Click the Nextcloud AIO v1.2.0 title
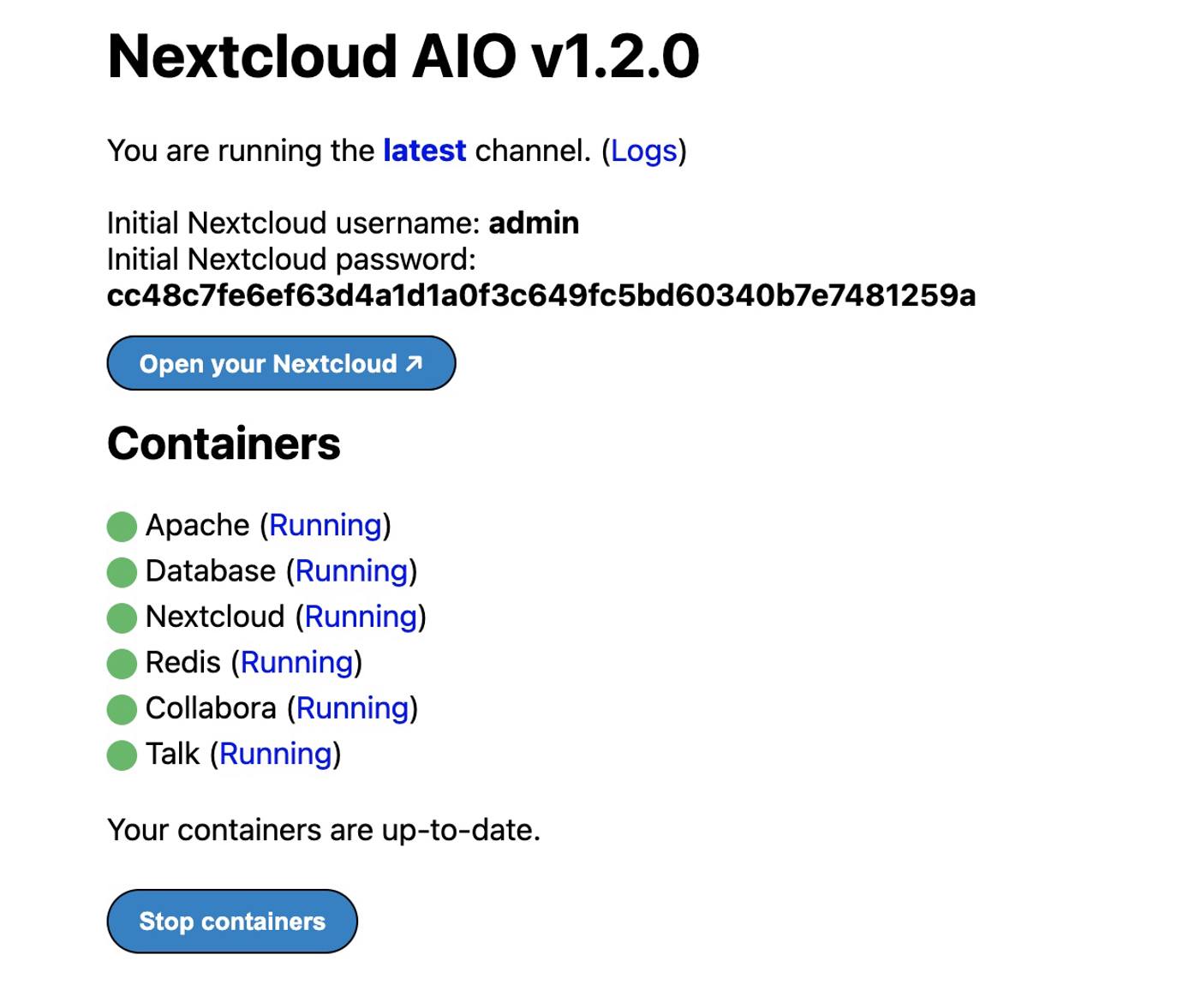The image size is (1189, 1008). (403, 55)
